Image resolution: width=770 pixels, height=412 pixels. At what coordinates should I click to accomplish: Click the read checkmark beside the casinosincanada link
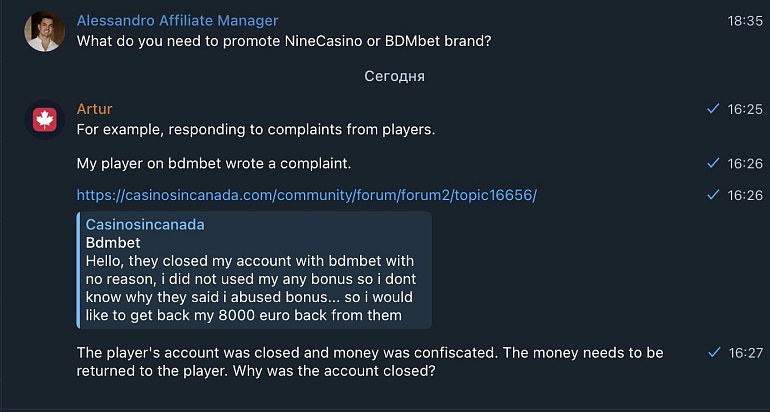point(713,195)
